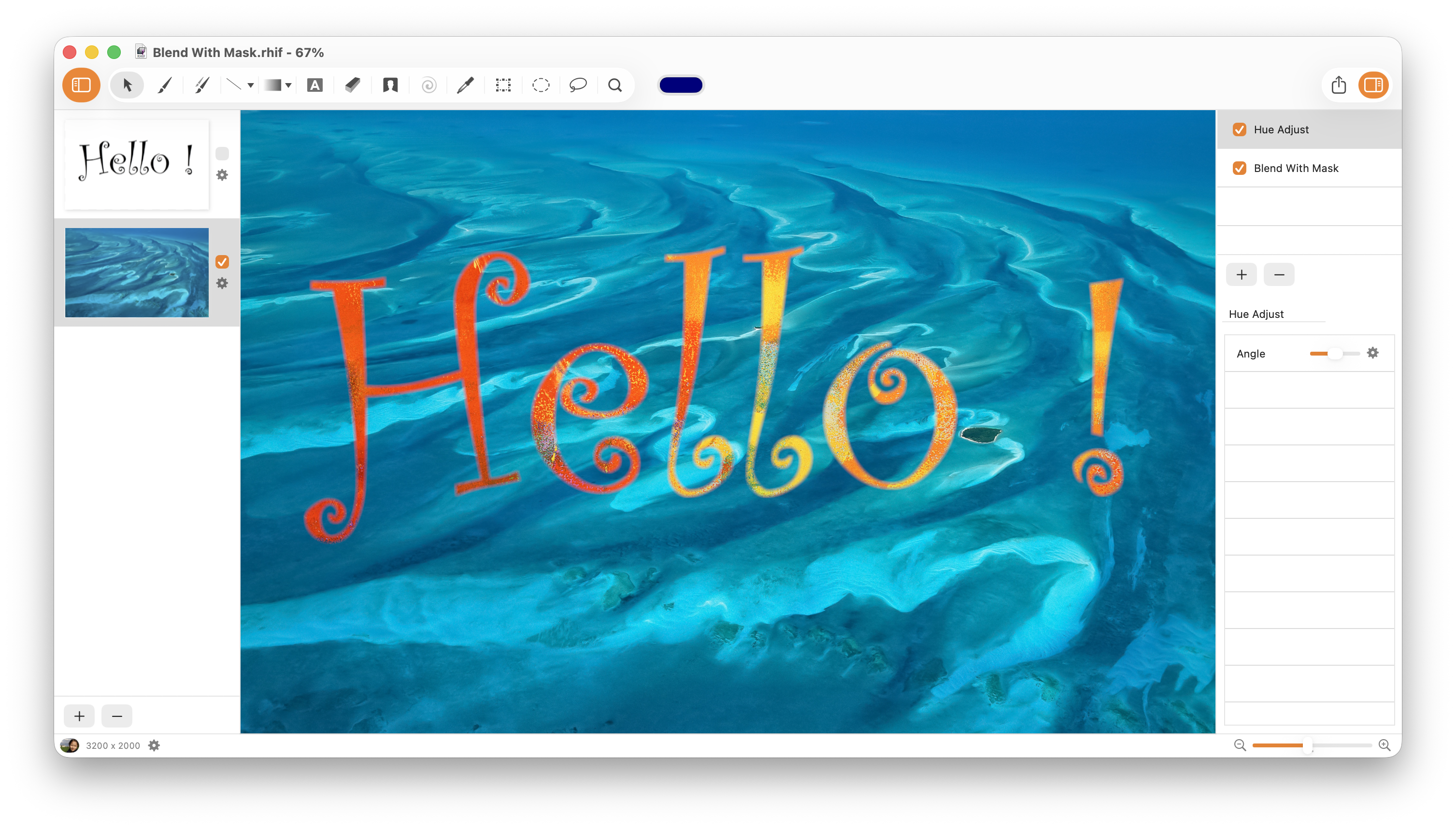Open the dark blue color swatch
This screenshot has width=1456, height=829.
click(x=681, y=86)
